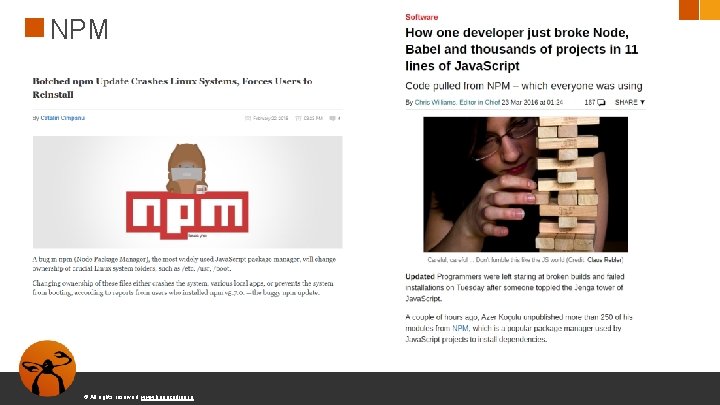This screenshot has width=720, height=405.
Task: Click the orange penguin logo in the footer
Action: click(x=47, y=368)
